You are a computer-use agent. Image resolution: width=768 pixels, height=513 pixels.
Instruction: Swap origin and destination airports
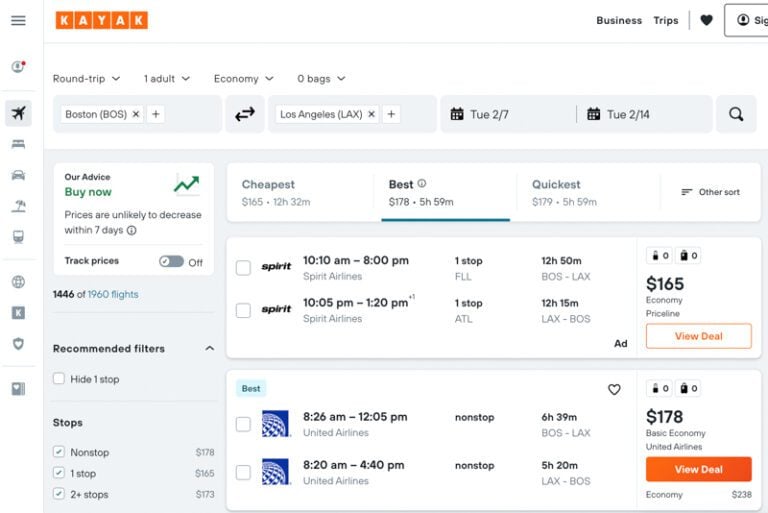pyautogui.click(x=245, y=114)
